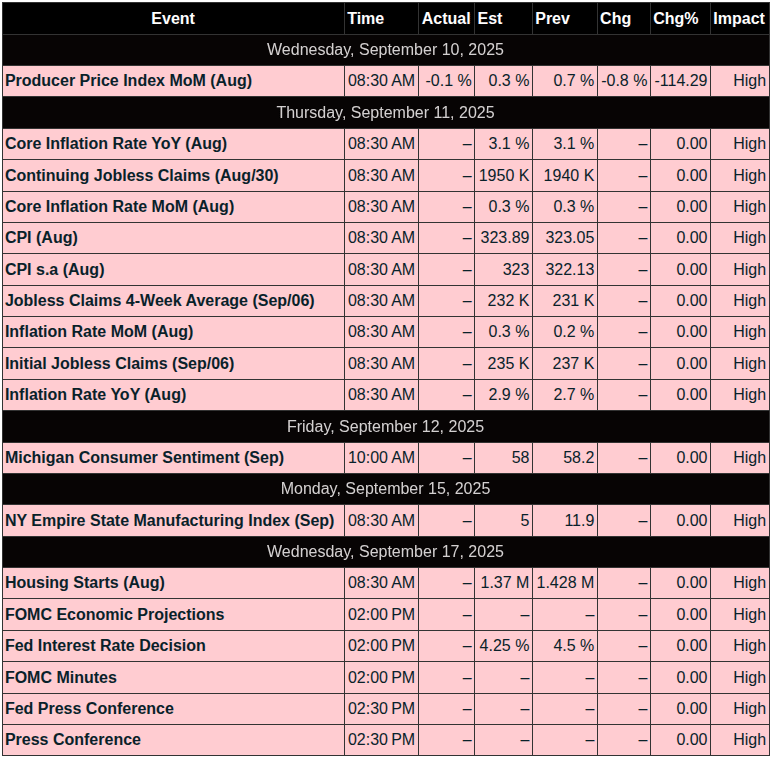Click the -114.29 change percent value
This screenshot has width=780, height=757.
click(x=681, y=81)
